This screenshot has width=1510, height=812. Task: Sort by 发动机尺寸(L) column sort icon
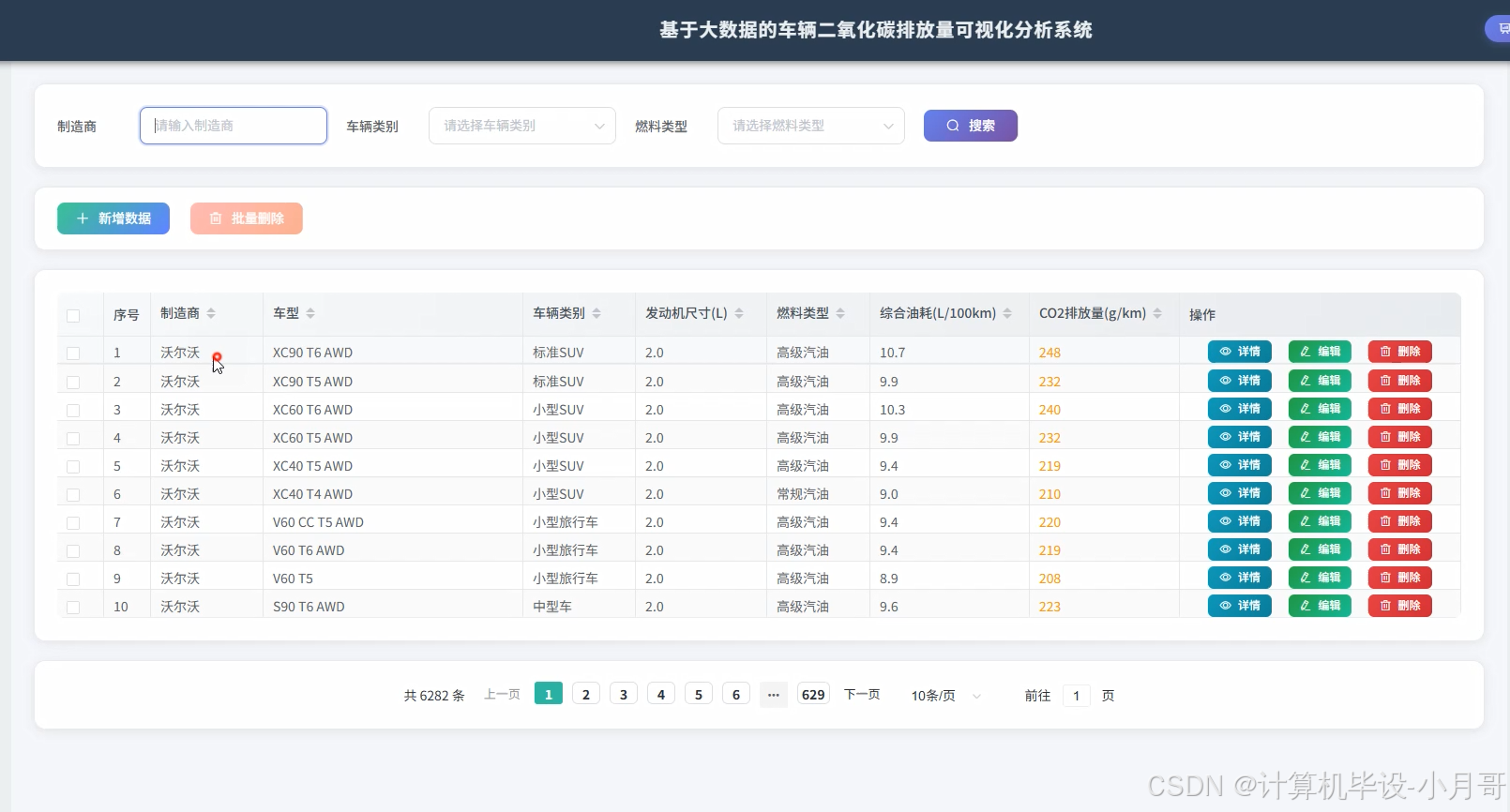[x=739, y=313]
